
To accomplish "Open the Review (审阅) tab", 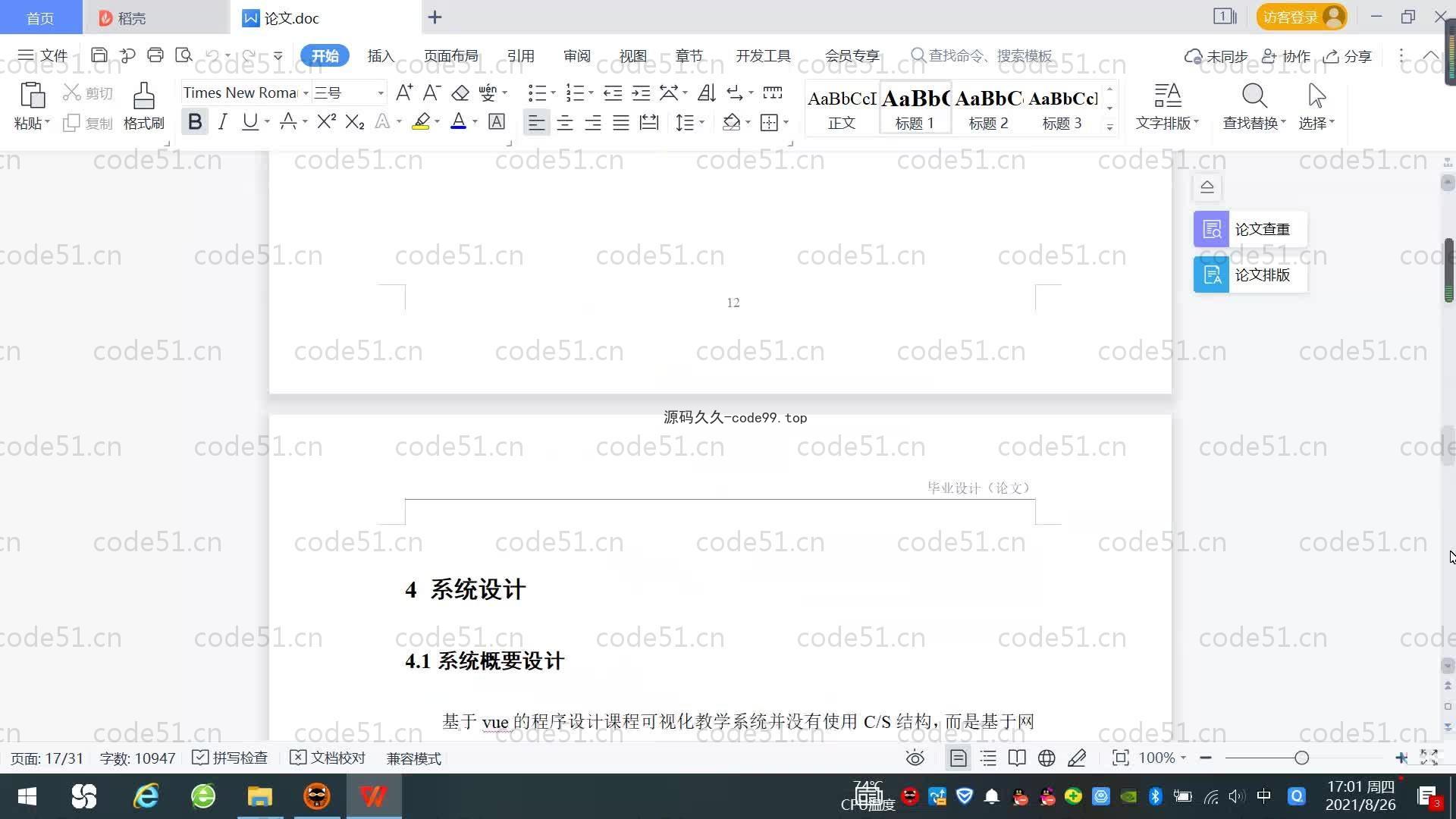I will [x=576, y=56].
